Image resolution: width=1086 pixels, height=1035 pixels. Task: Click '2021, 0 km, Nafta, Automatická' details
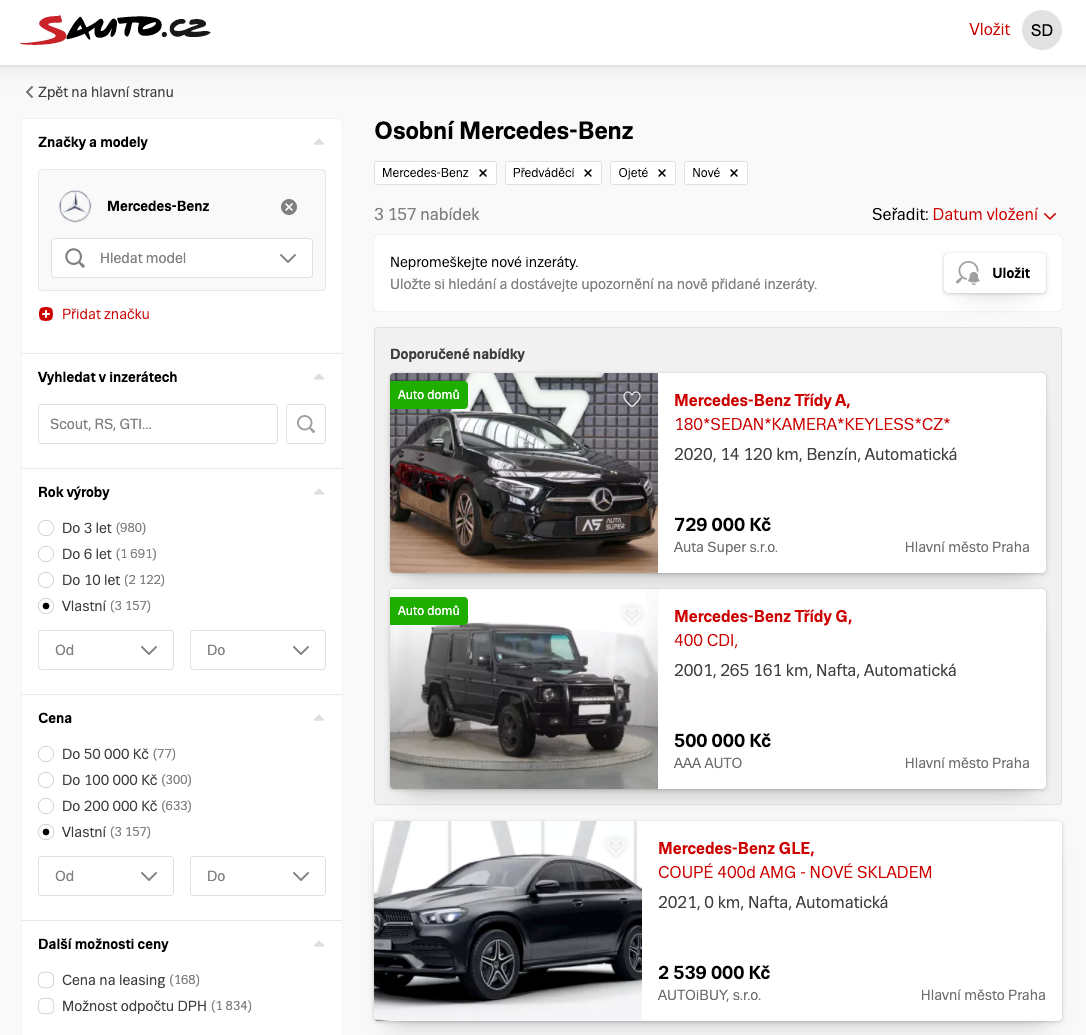point(773,903)
